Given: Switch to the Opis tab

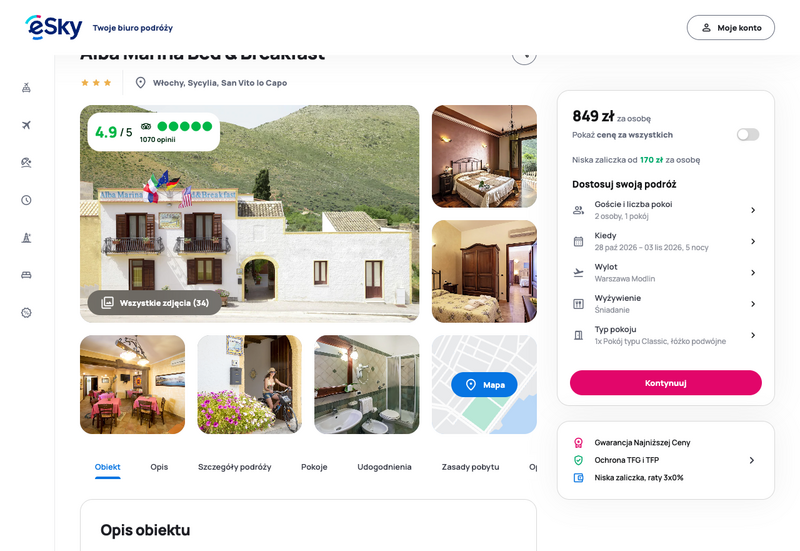Looking at the screenshot, I should [x=159, y=467].
